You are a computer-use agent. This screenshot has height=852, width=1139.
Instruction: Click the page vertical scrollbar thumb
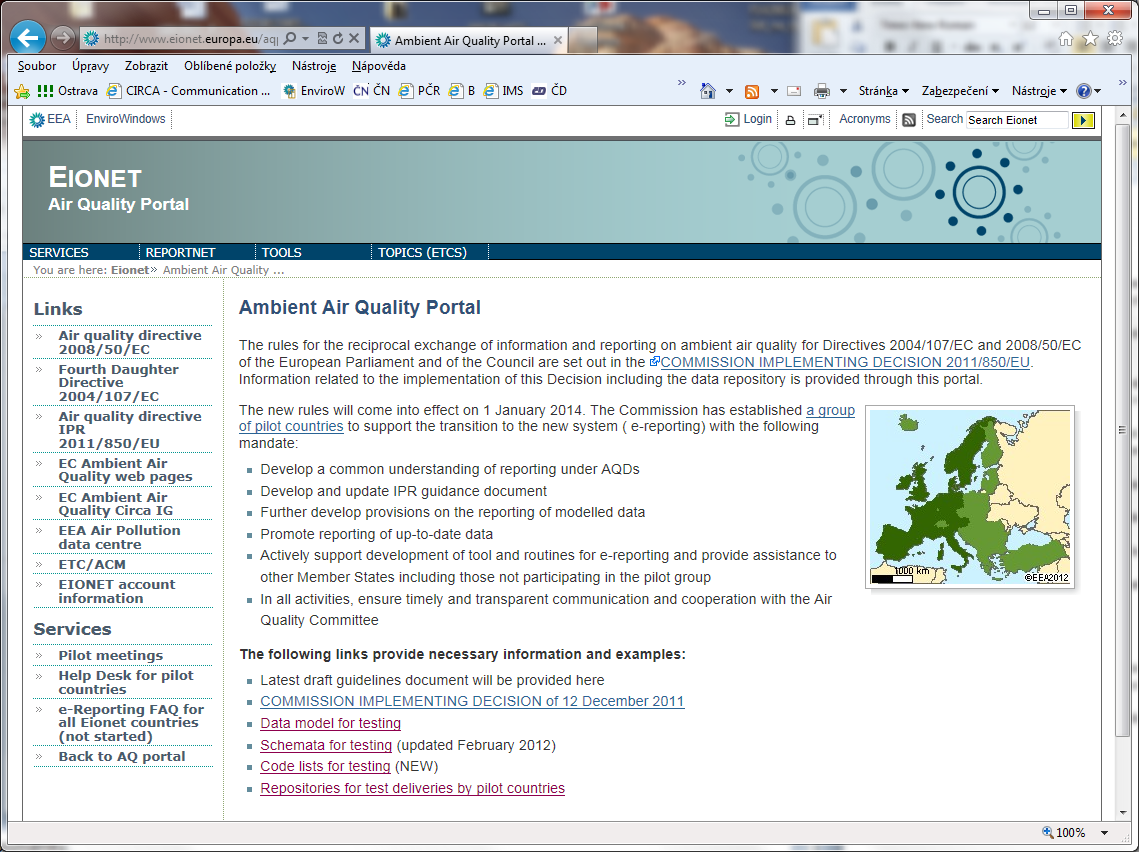point(1122,430)
